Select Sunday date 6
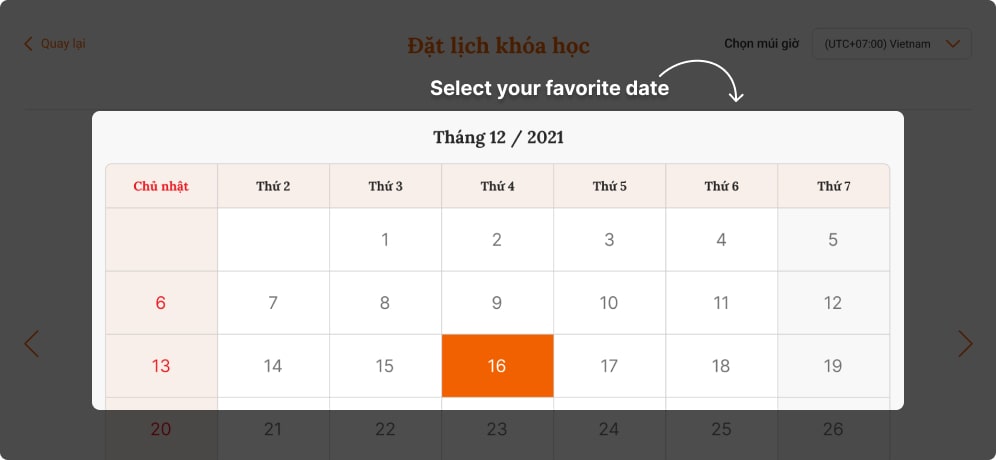This screenshot has height=460, width=996. pos(161,303)
